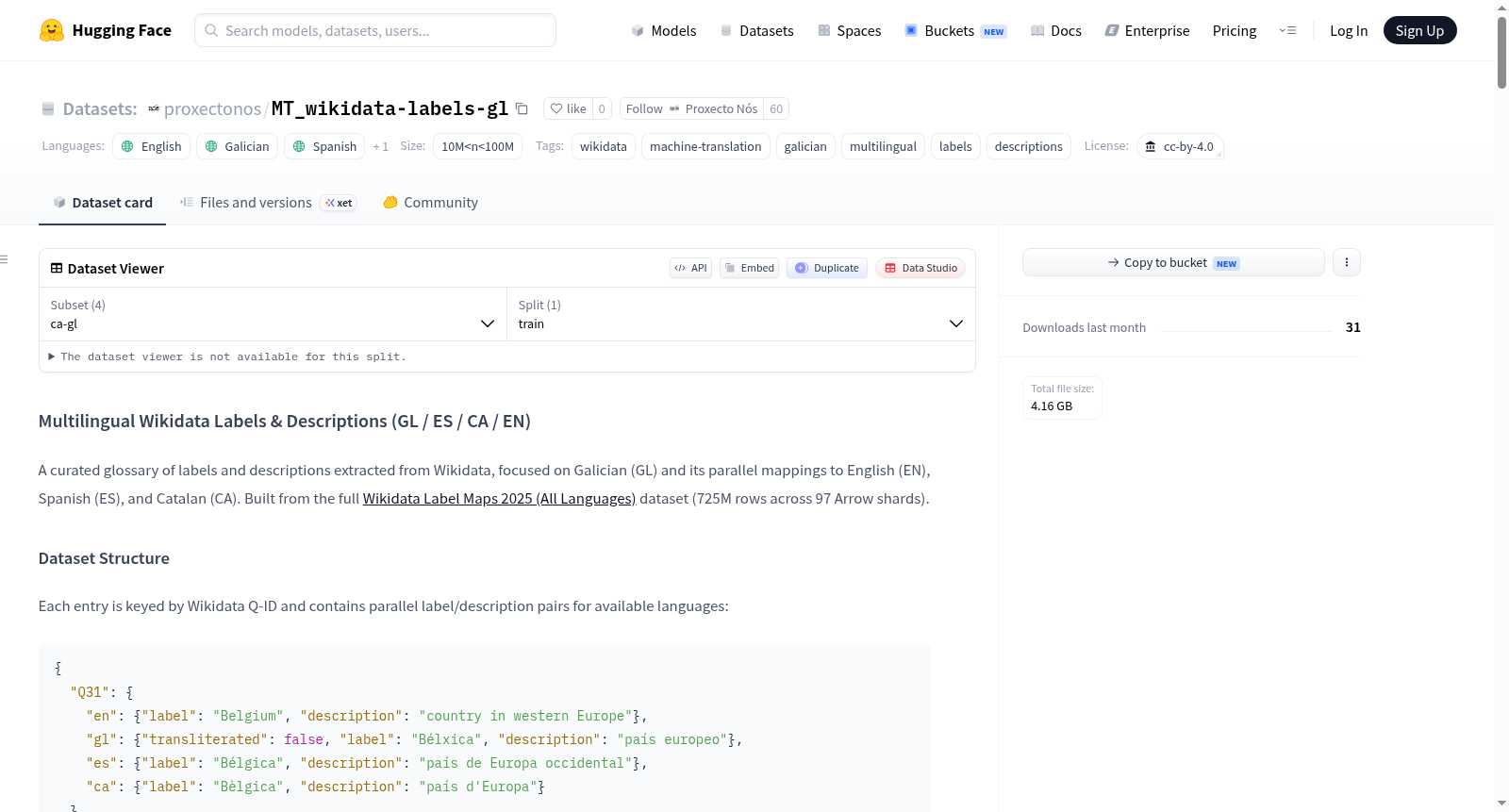Click the copy dataset name icon
1509x812 pixels.
point(522,108)
